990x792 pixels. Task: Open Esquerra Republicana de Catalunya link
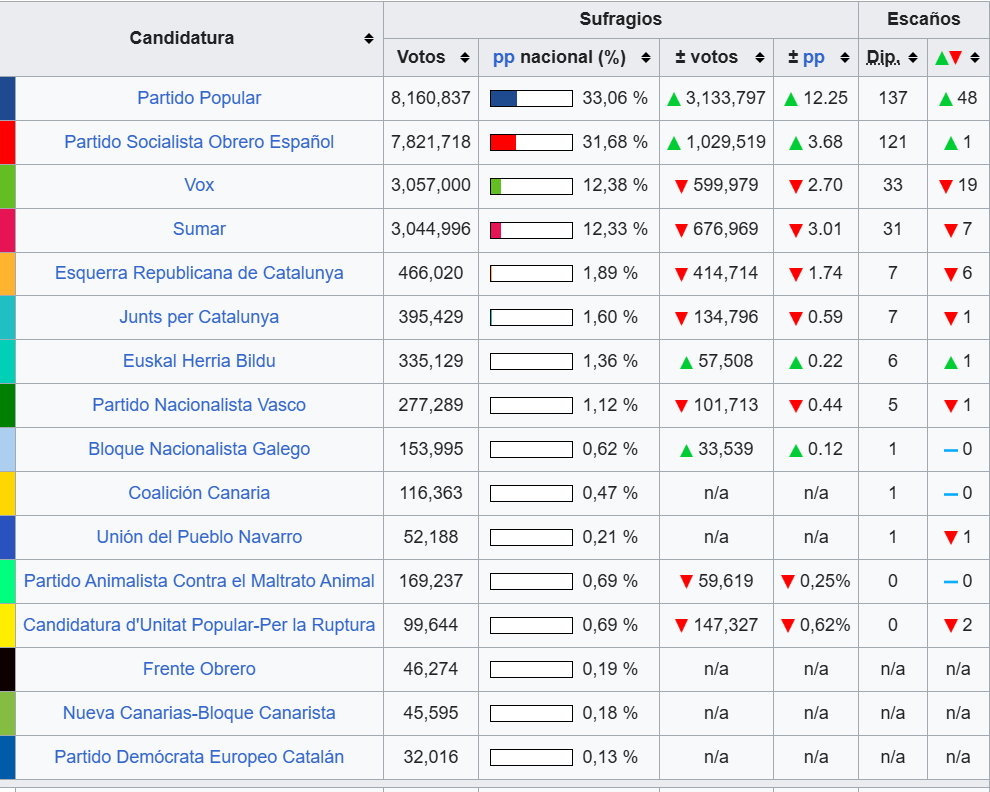[x=199, y=273]
